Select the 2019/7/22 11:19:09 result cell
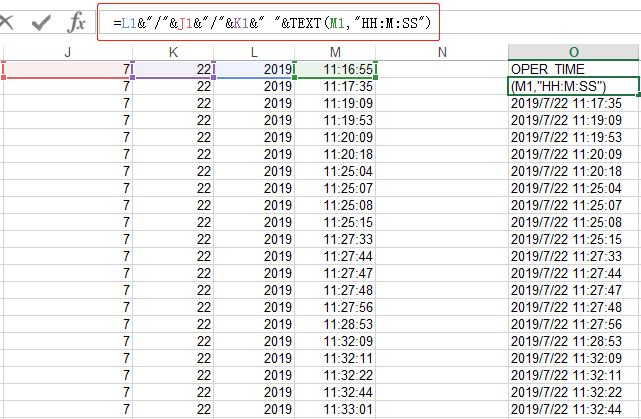This screenshot has height=419, width=641. (x=574, y=120)
